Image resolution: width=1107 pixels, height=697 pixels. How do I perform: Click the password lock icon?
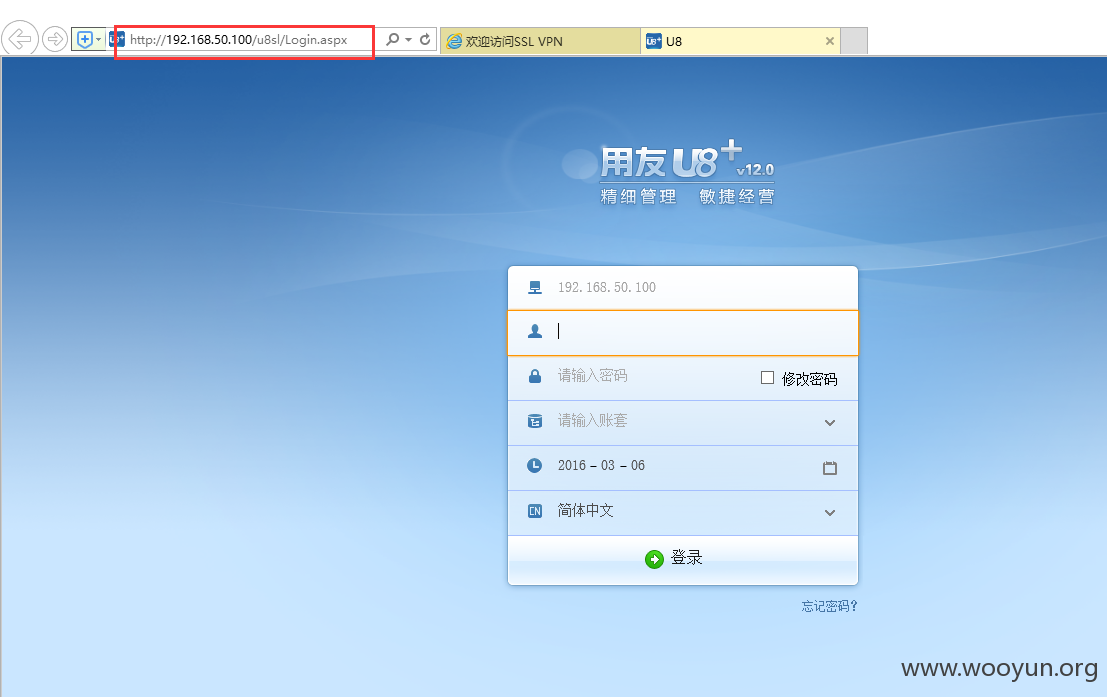(535, 376)
